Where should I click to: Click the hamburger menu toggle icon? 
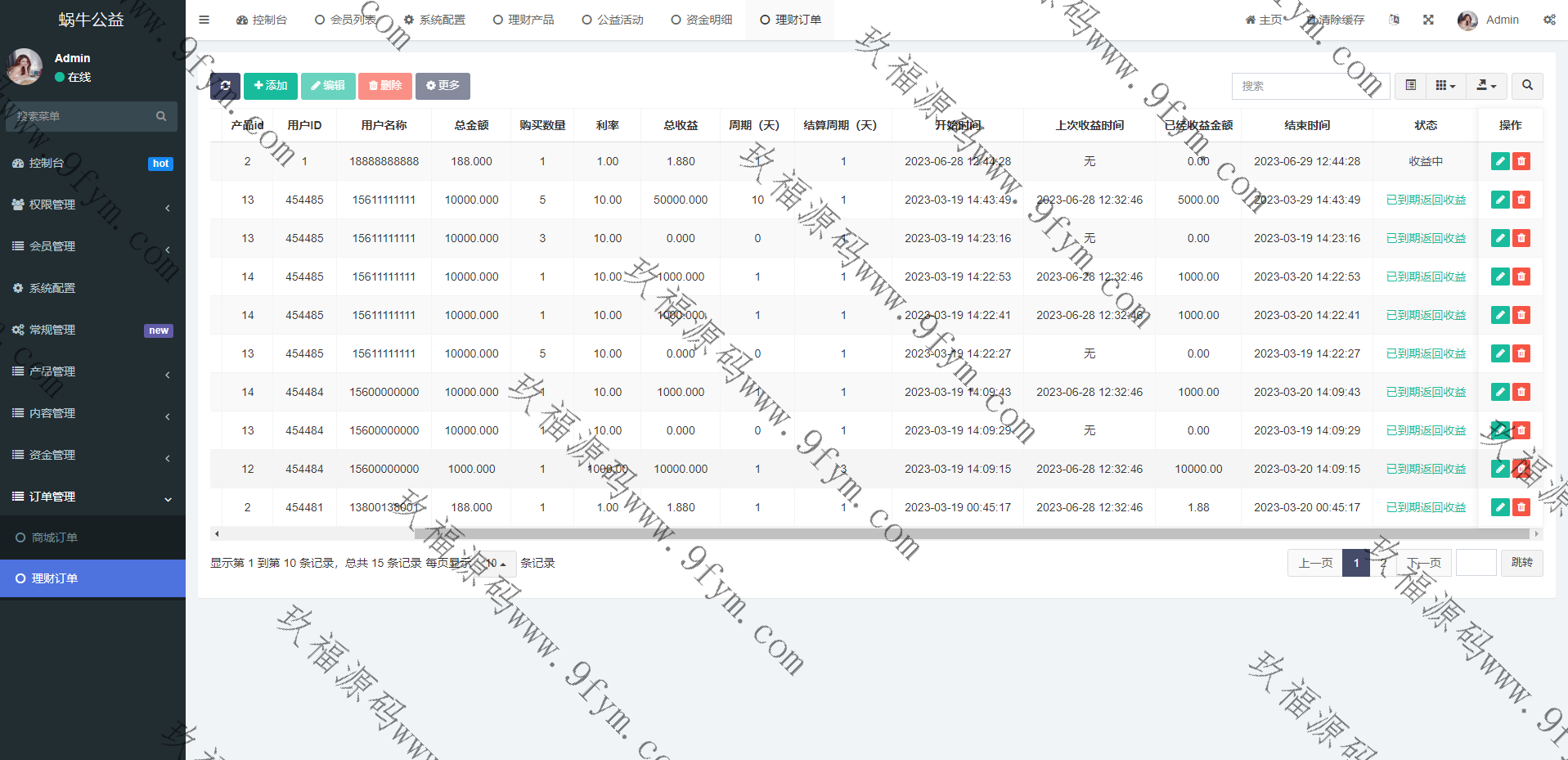tap(204, 20)
